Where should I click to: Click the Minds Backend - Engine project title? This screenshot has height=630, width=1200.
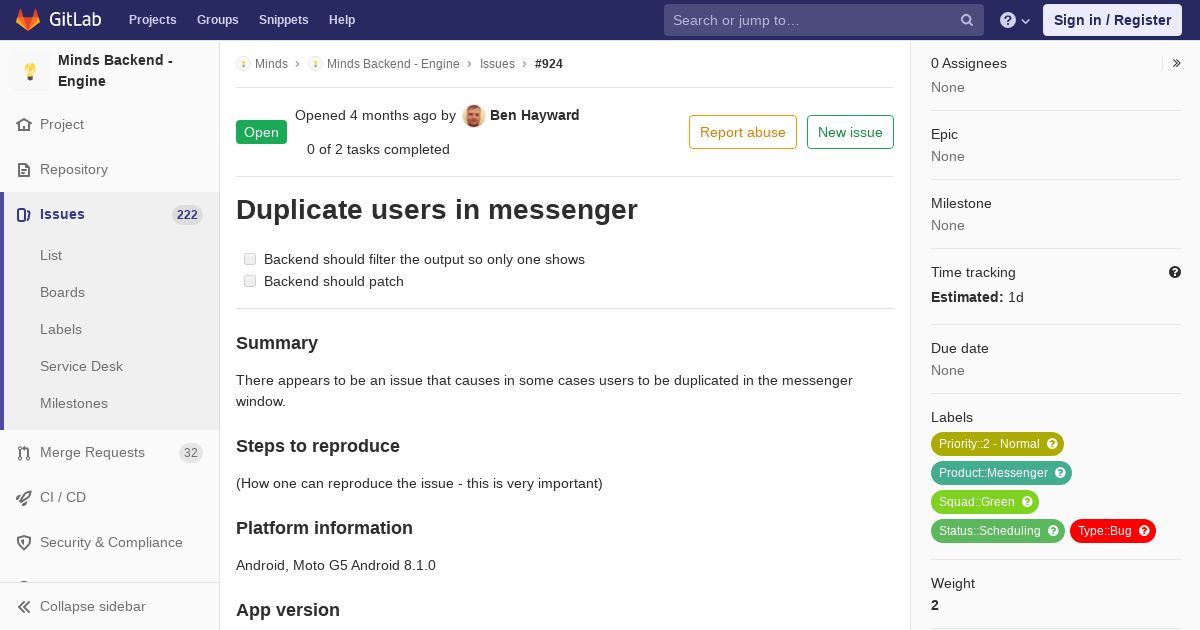coord(115,71)
